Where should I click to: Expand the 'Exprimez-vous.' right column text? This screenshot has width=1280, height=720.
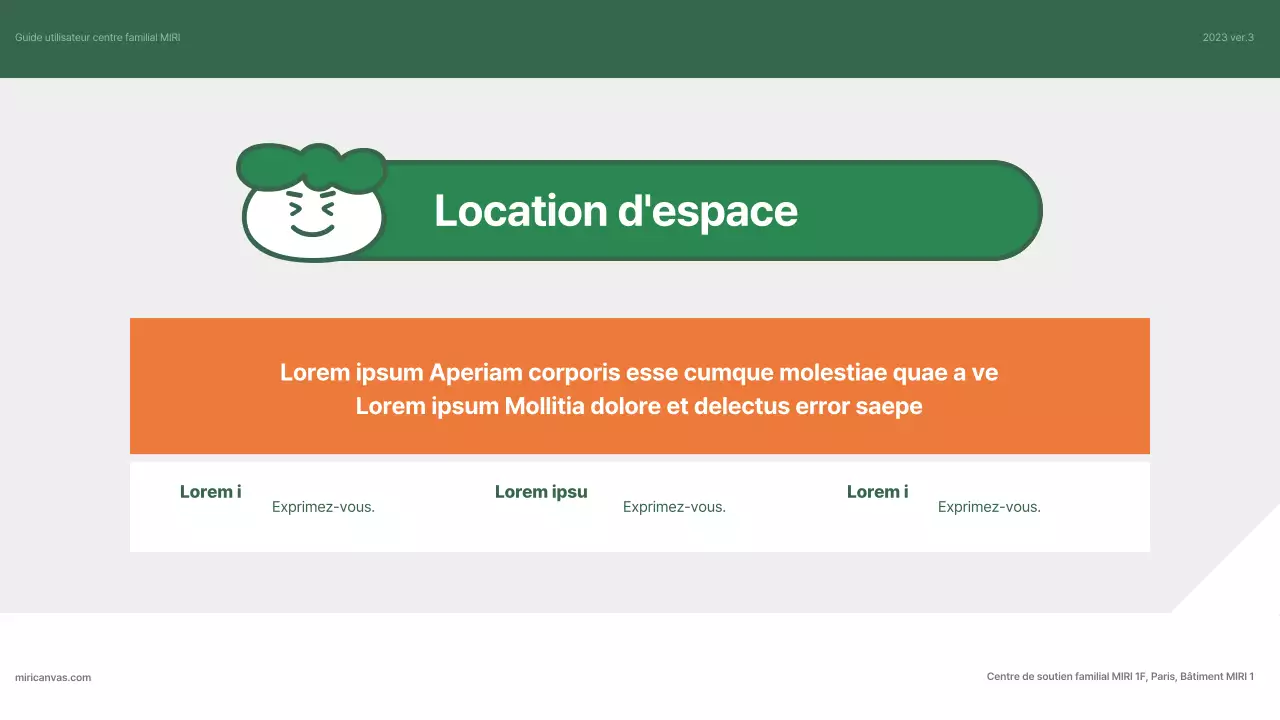coord(989,506)
